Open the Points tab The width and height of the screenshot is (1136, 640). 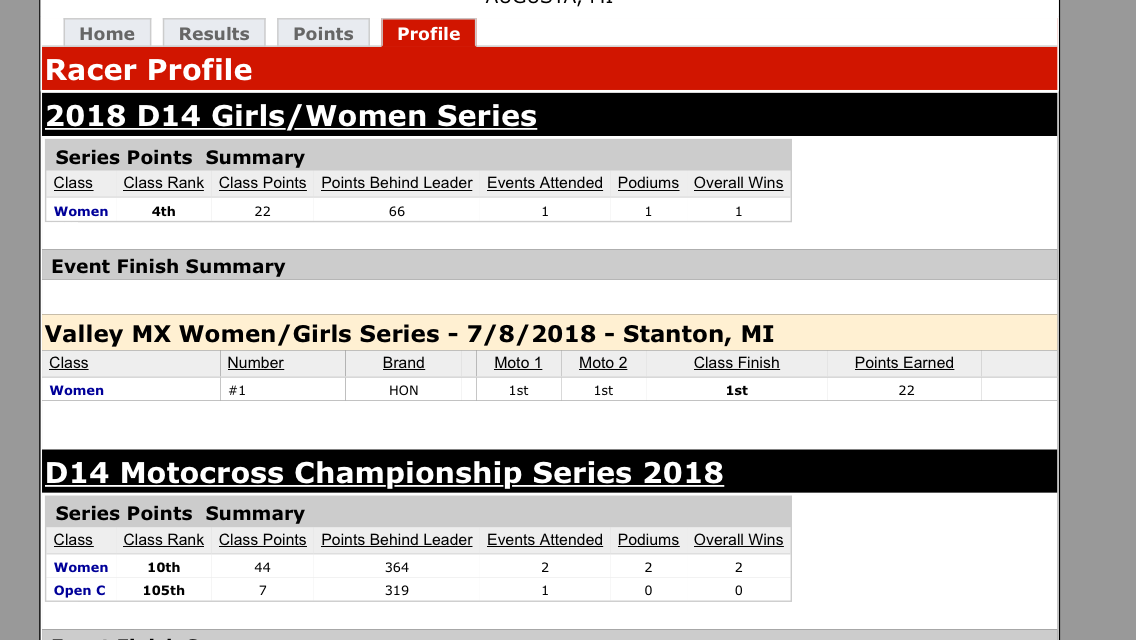coord(323,33)
